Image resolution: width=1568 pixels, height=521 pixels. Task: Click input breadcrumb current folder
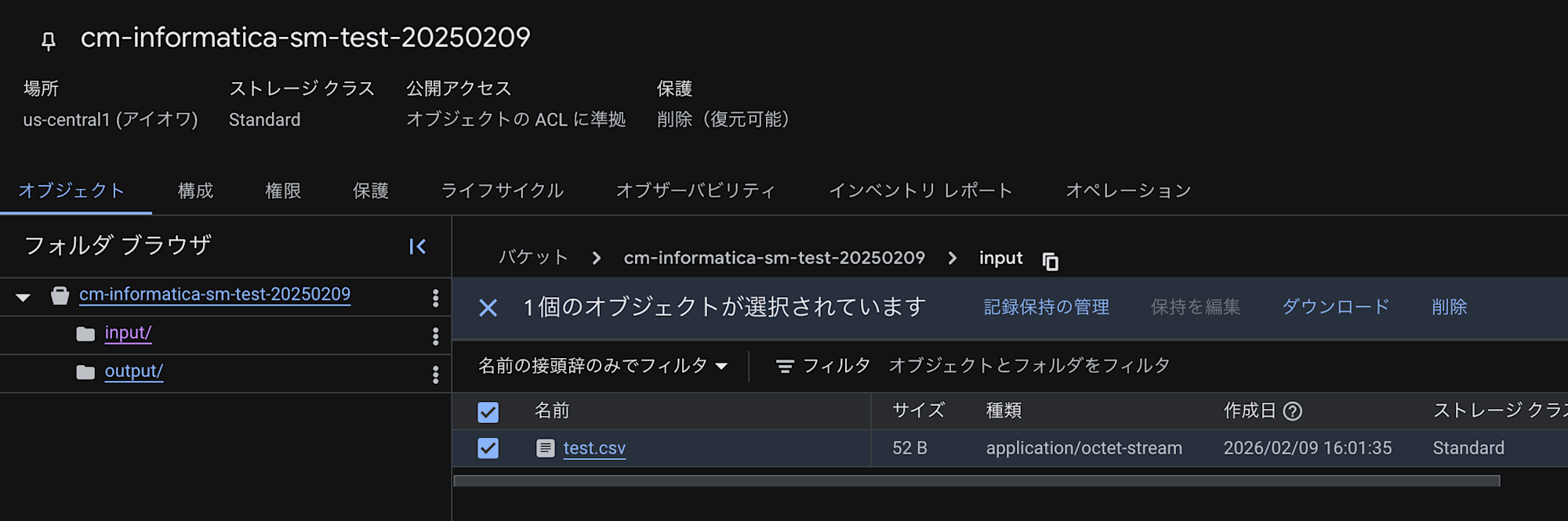(1000, 259)
